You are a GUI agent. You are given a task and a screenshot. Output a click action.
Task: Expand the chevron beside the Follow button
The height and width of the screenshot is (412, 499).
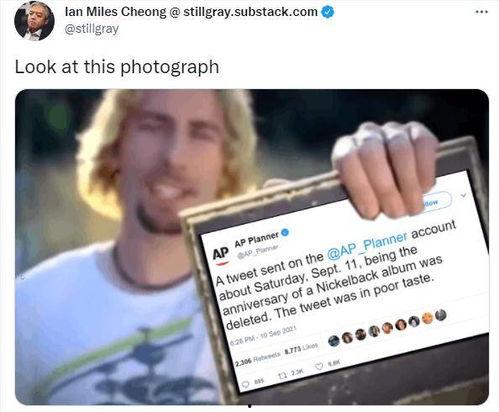464,196
